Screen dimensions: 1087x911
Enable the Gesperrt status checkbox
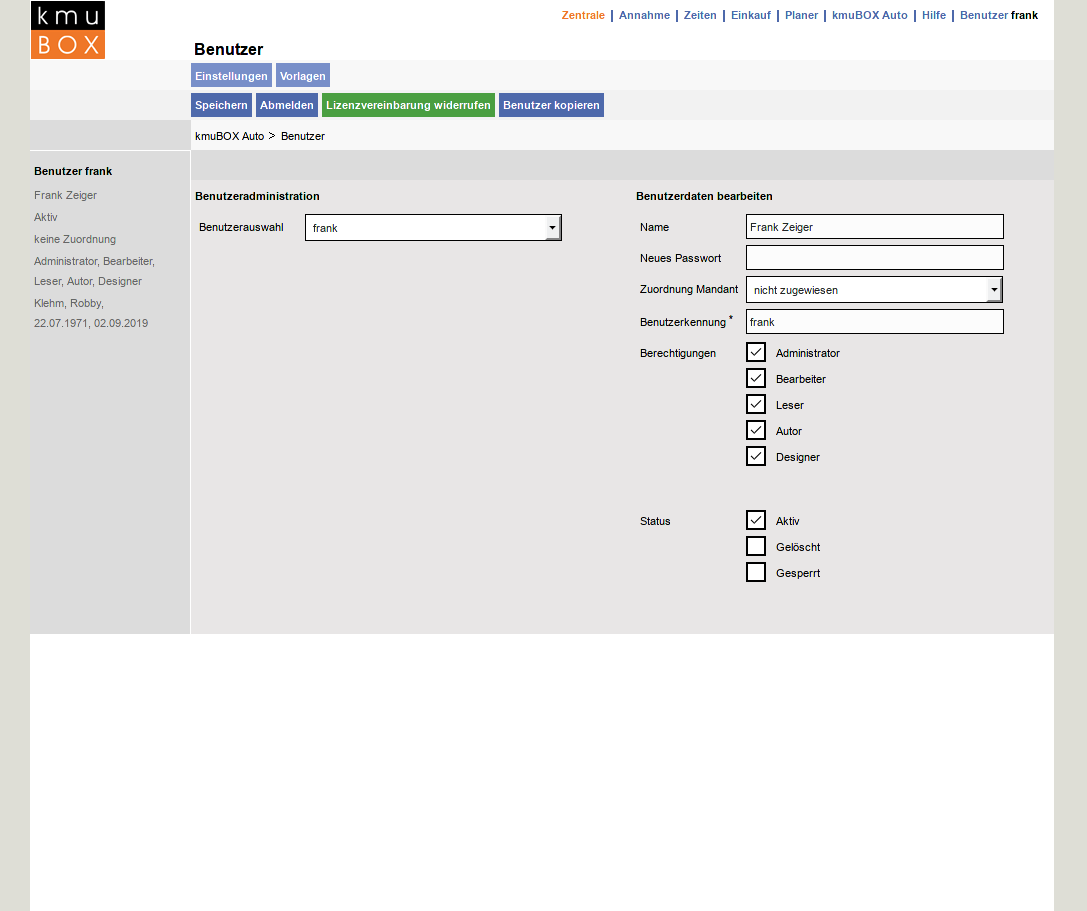[756, 572]
